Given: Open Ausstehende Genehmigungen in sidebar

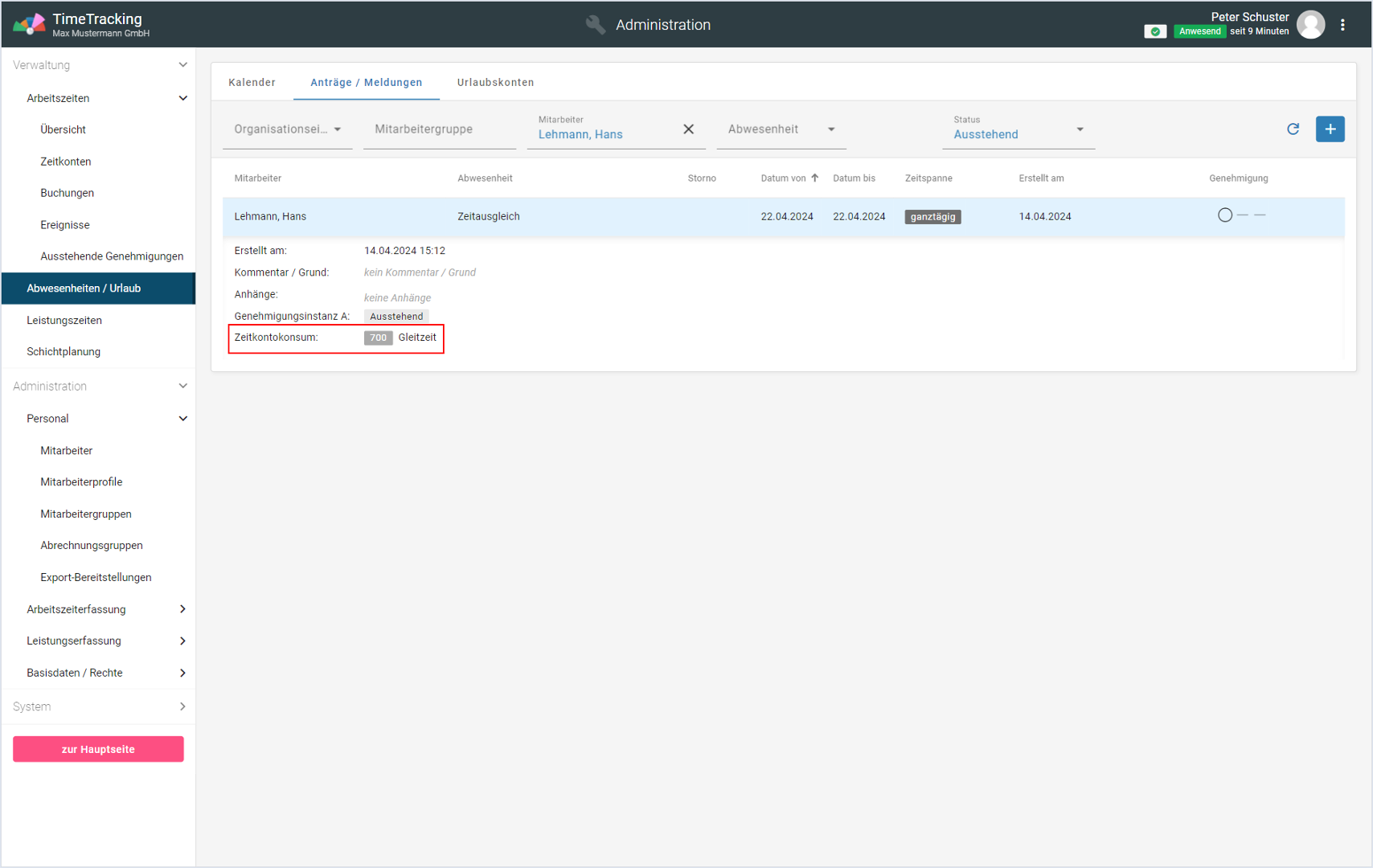Looking at the screenshot, I should click(112, 256).
